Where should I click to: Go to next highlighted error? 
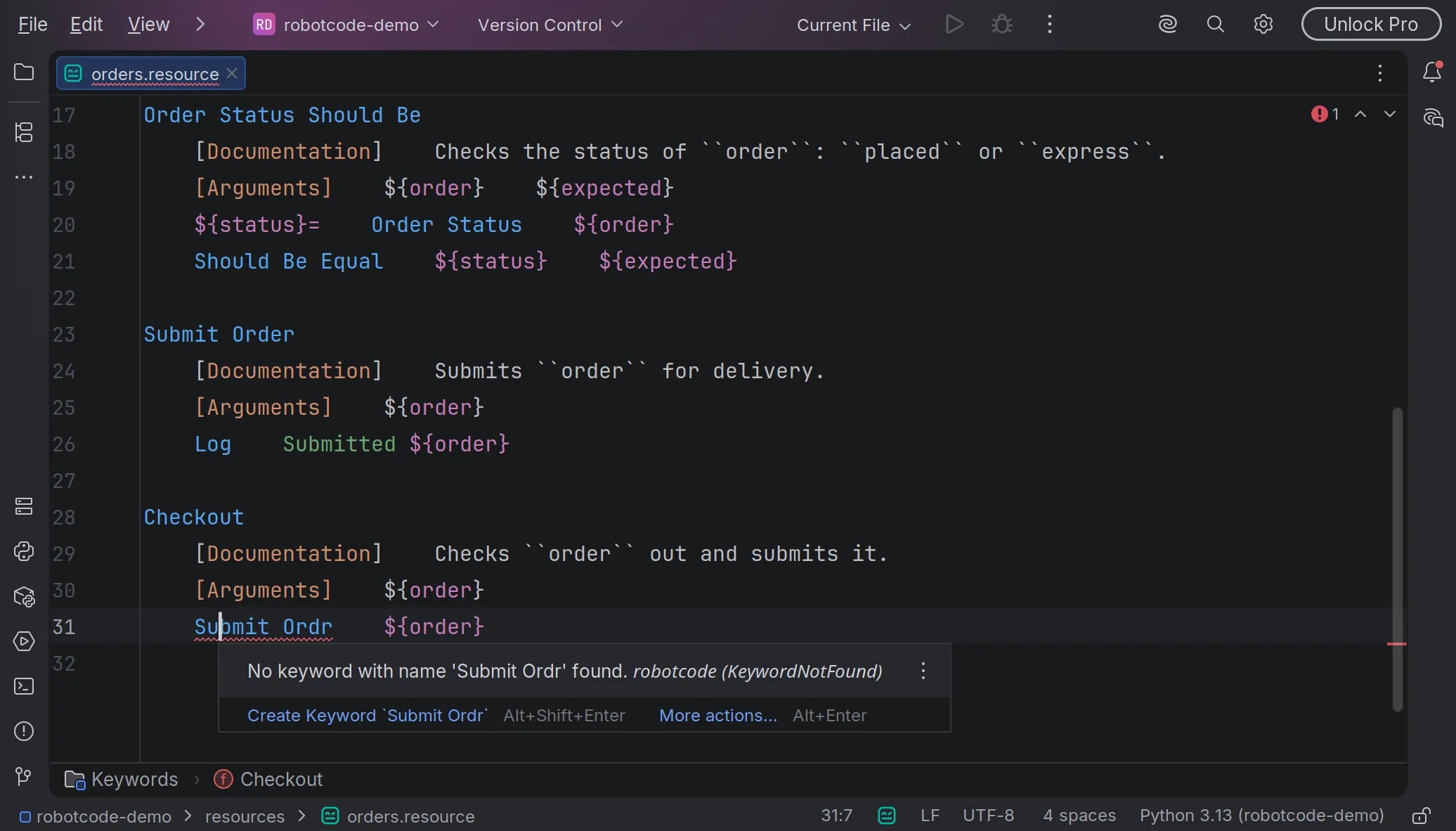tap(1390, 114)
